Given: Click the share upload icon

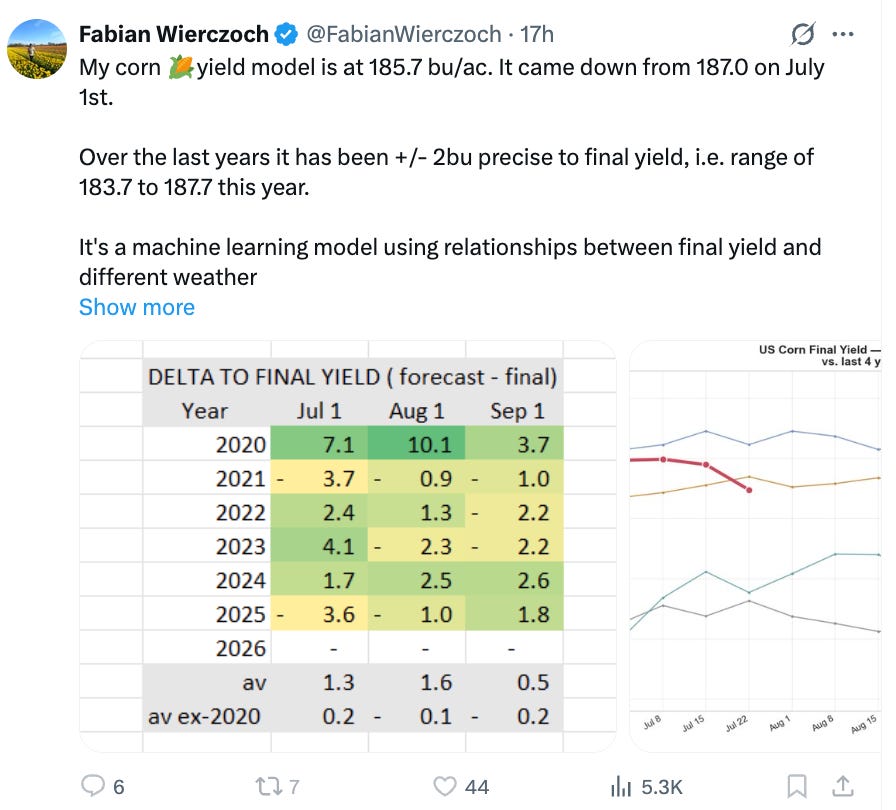Looking at the screenshot, I should [x=843, y=787].
